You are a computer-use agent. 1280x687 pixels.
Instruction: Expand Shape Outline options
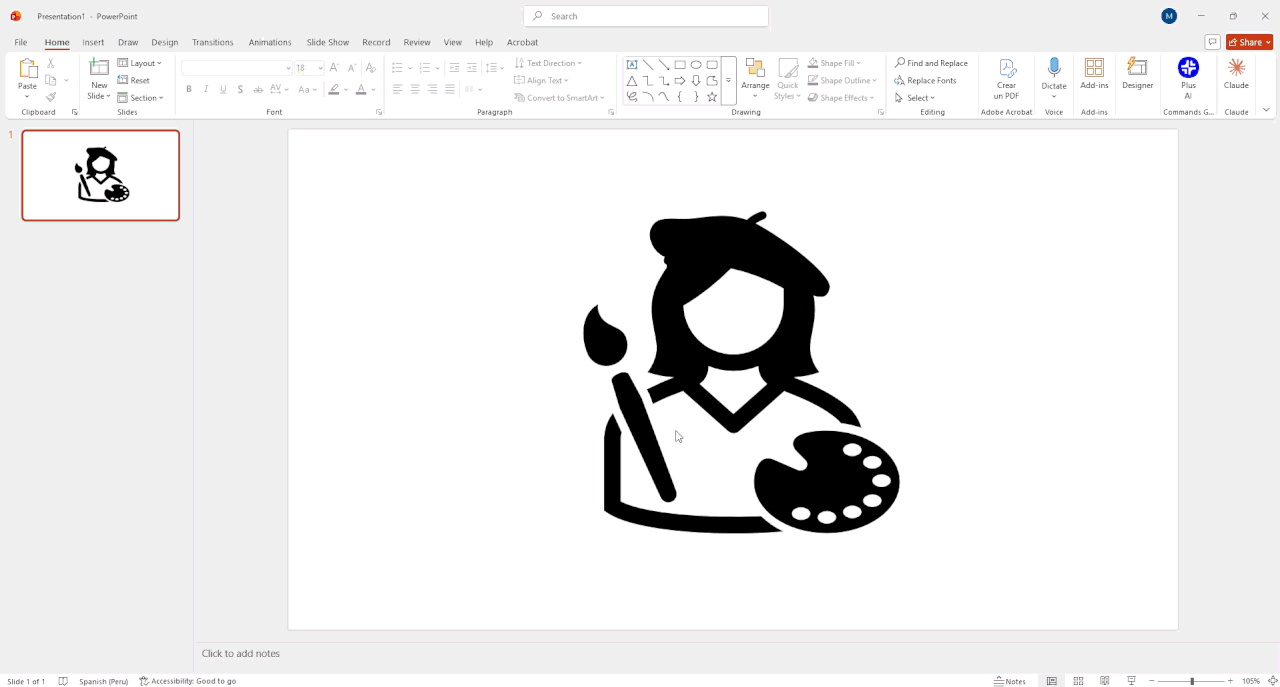(x=842, y=80)
